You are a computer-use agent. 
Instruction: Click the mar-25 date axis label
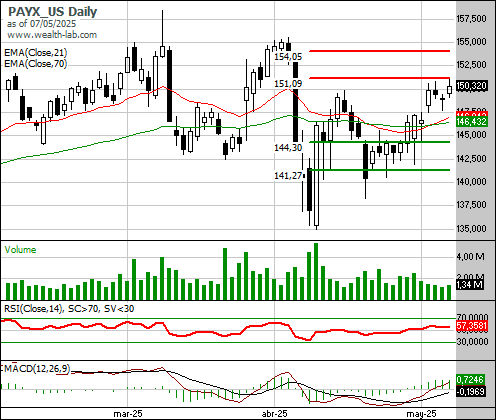[128, 414]
